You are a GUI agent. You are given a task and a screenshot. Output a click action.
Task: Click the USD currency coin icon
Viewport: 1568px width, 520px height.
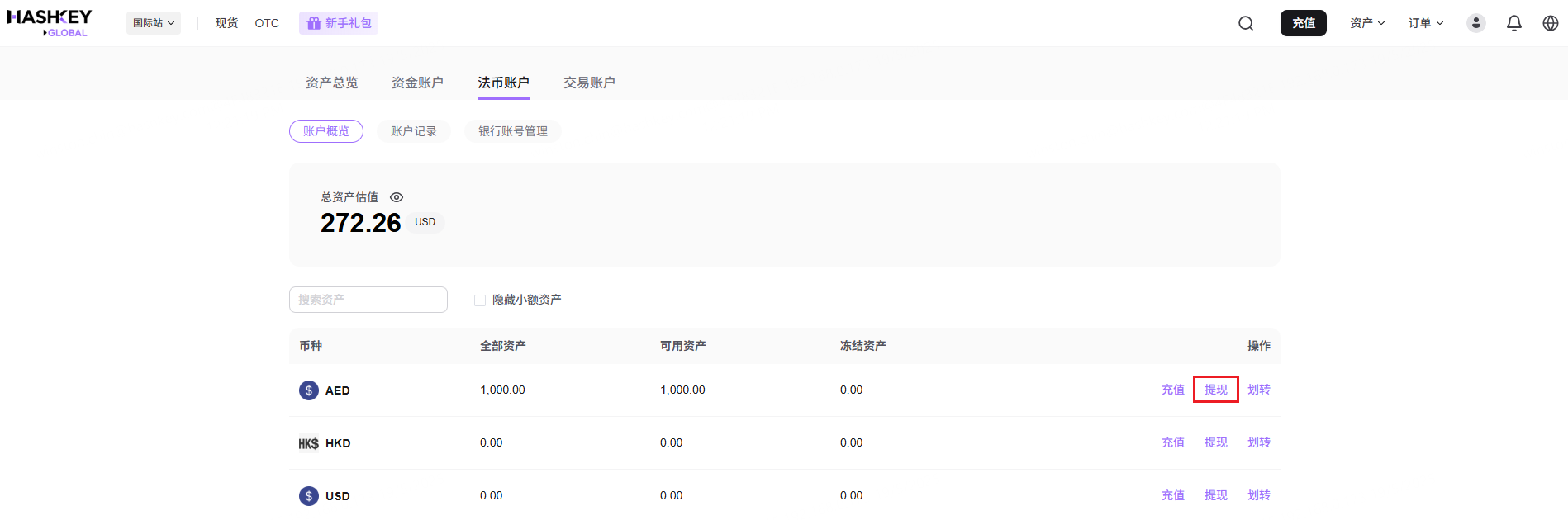(308, 496)
